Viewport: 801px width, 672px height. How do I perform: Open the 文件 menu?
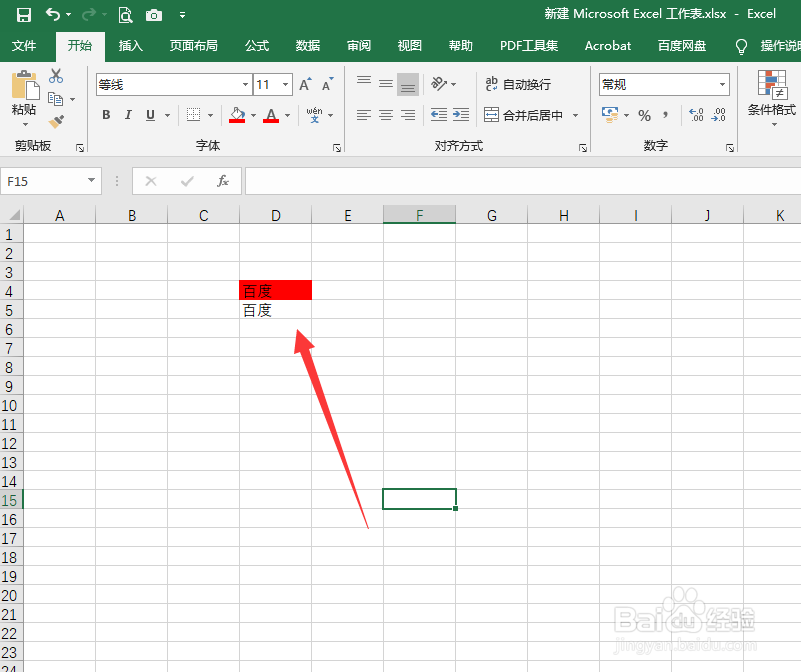tap(24, 46)
